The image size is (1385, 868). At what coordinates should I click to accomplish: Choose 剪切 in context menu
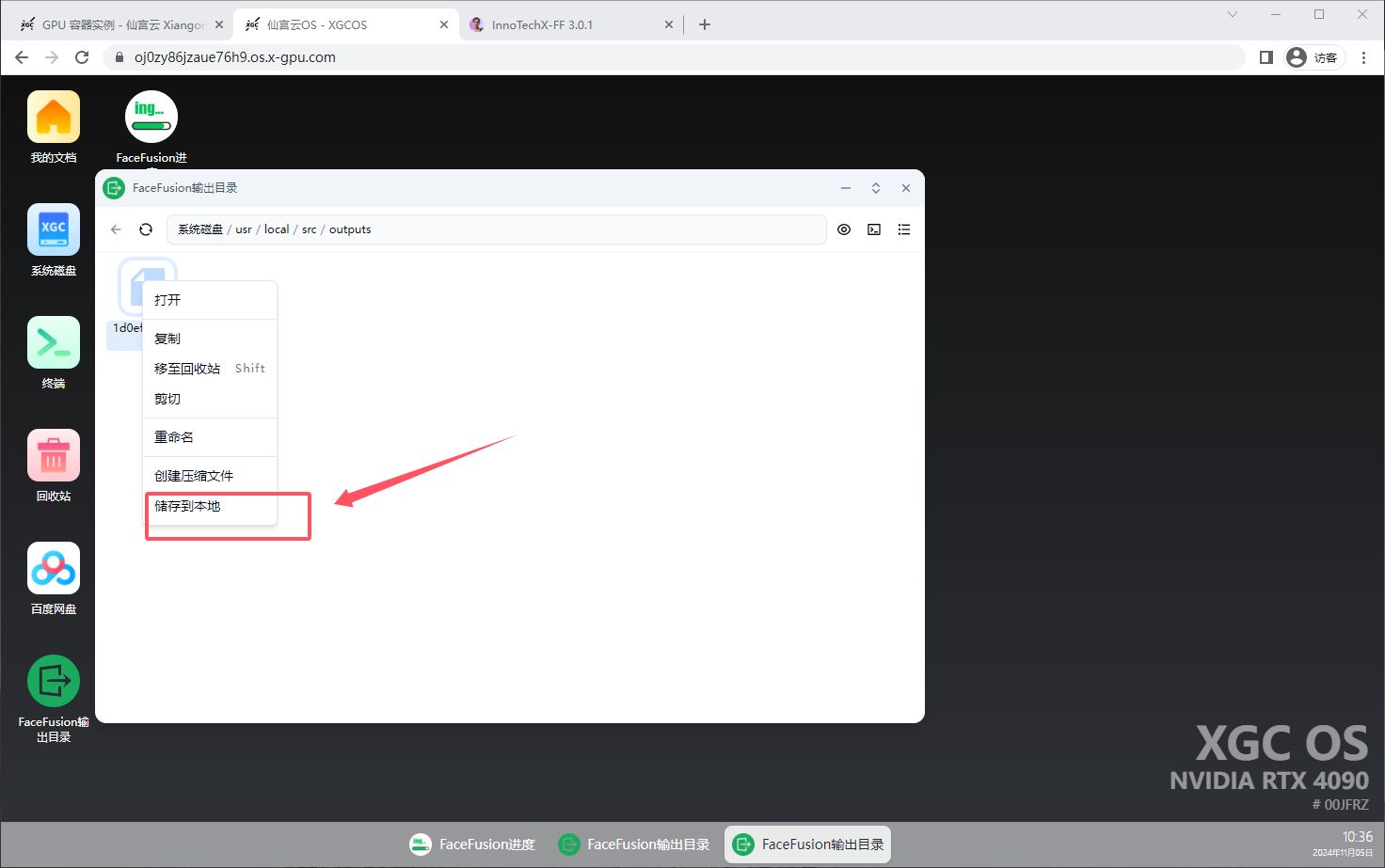coord(210,399)
